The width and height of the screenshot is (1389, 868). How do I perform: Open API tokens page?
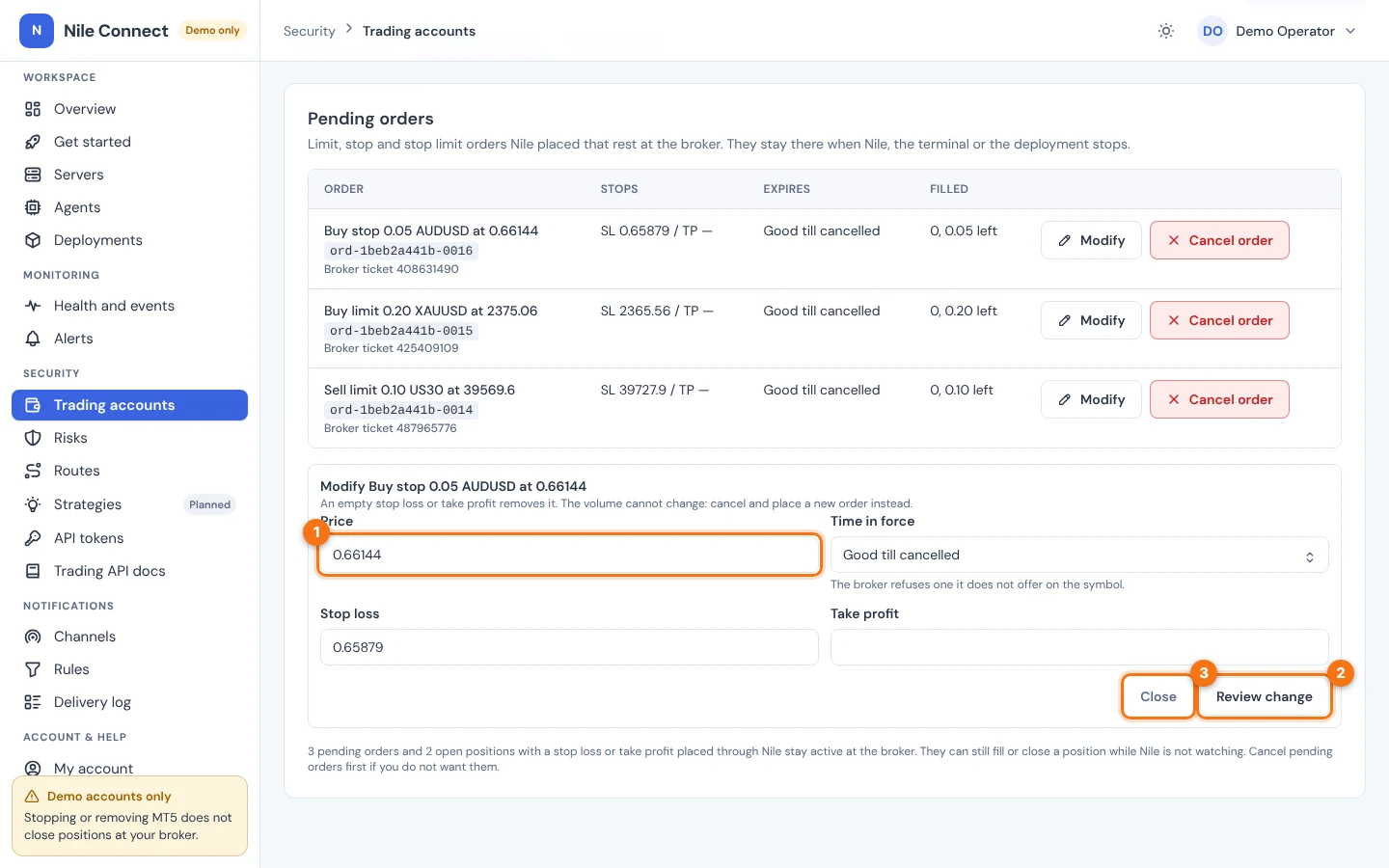(129, 538)
